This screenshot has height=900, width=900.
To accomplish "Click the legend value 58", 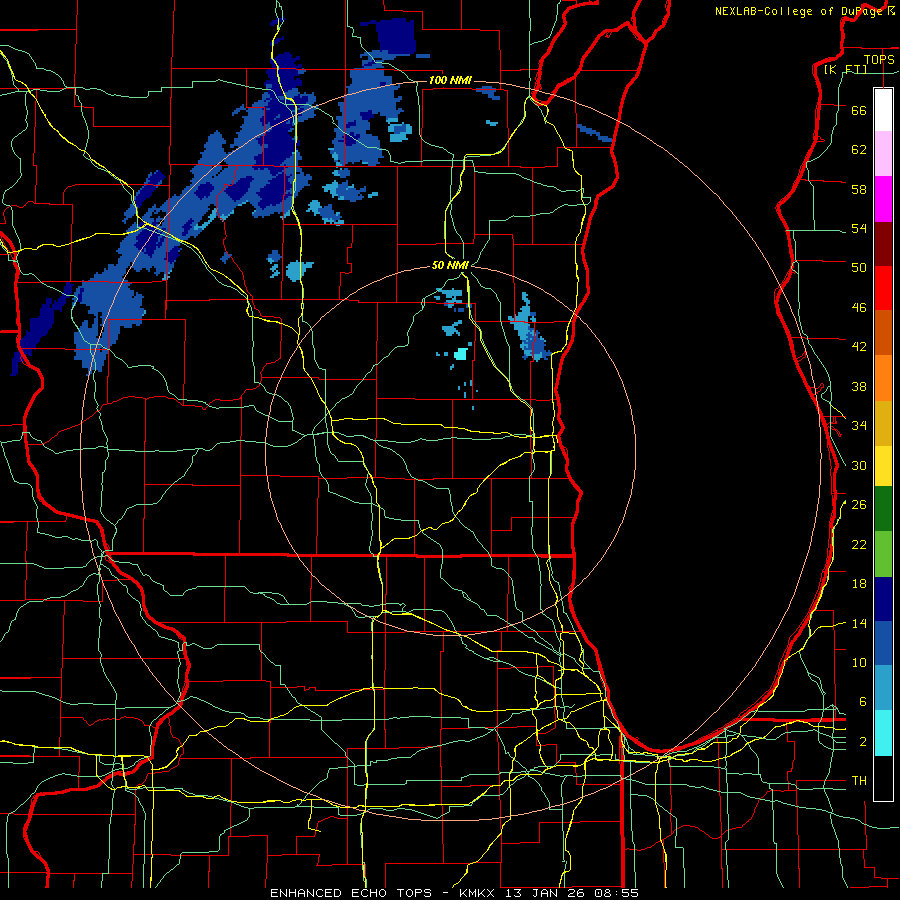I will (x=859, y=189).
